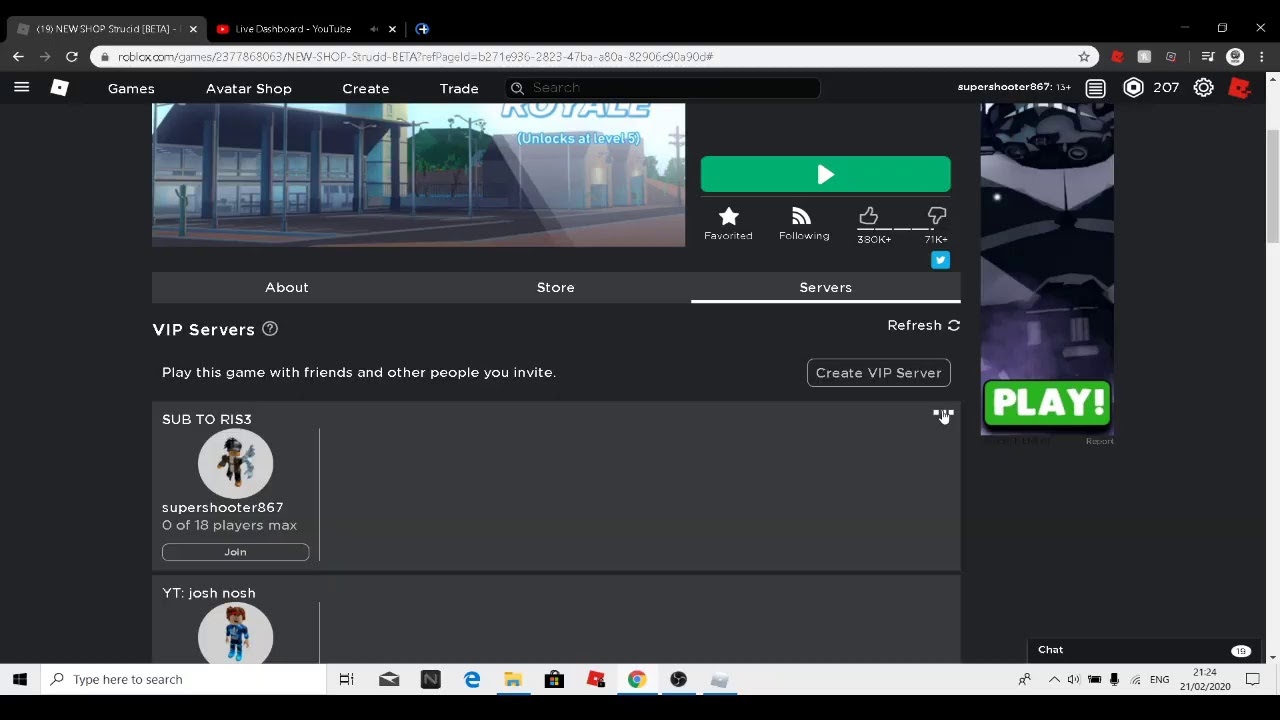This screenshot has height=720, width=1280.
Task: Close the NEW SHOP Strucid browser tab
Action: tap(193, 29)
